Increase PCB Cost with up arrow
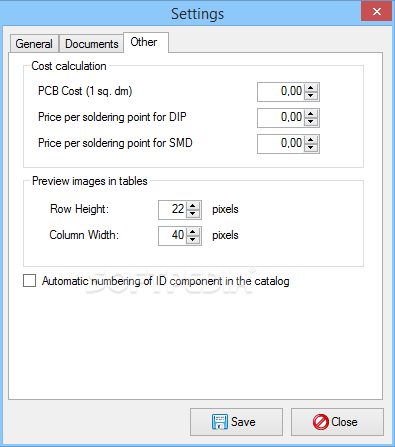 [x=311, y=88]
